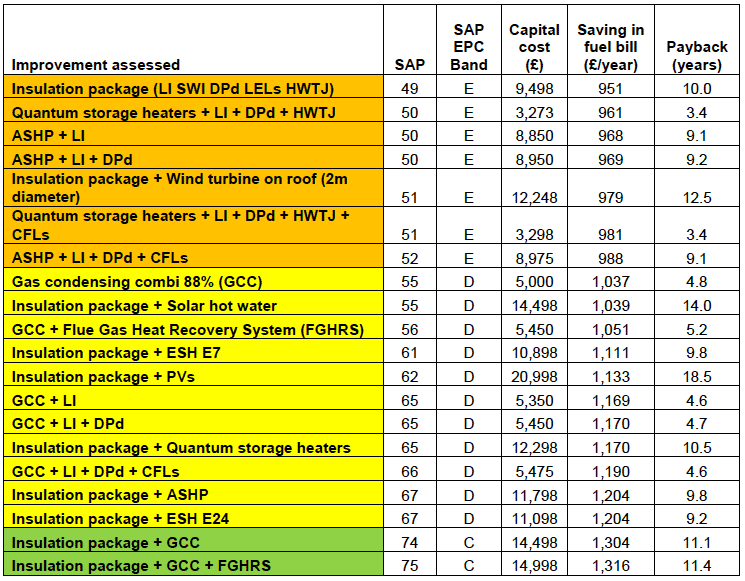Click the 'Improvement assessed' column header

pyautogui.click(x=96, y=65)
